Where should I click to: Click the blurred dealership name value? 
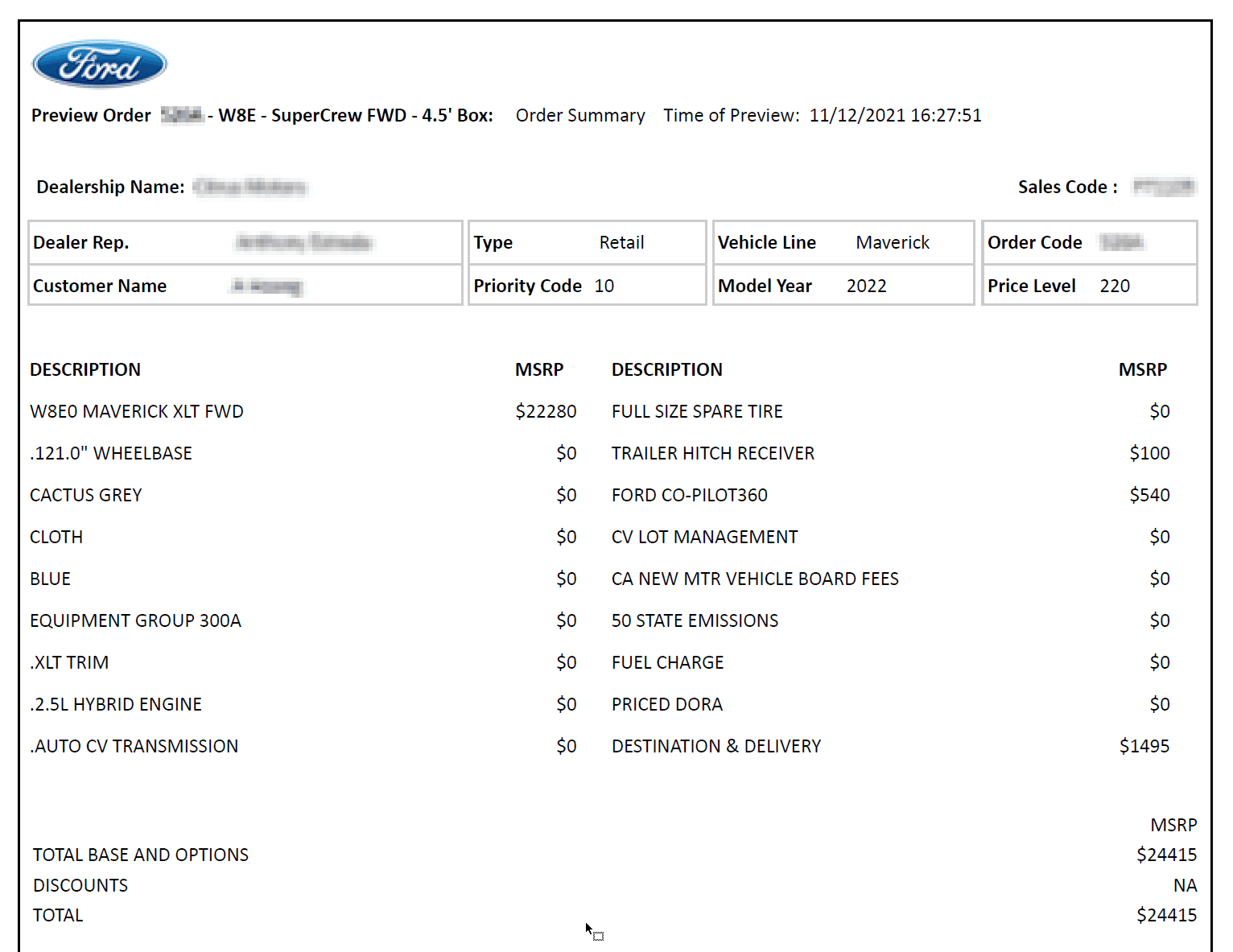251,188
